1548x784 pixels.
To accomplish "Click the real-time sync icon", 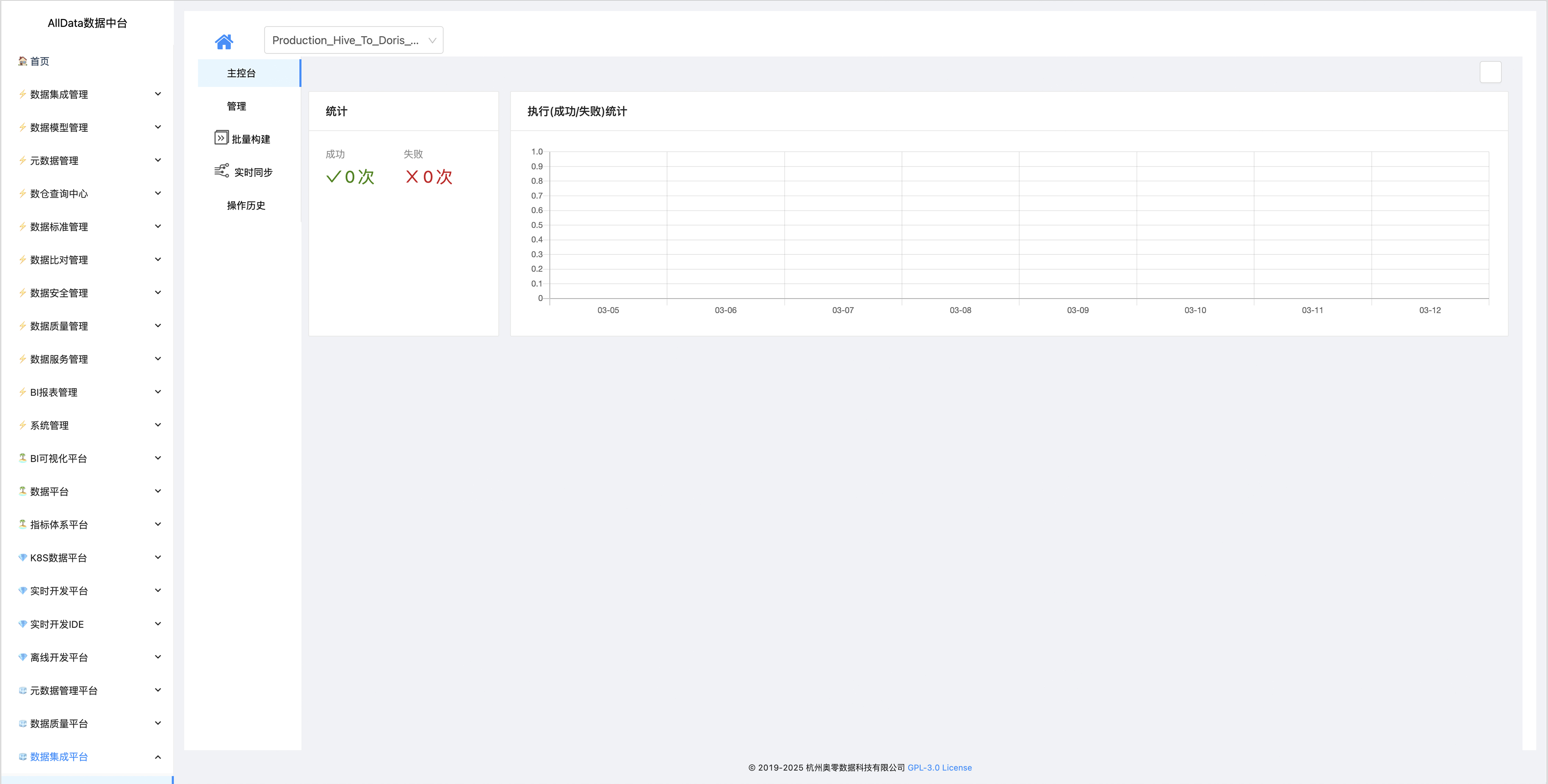I will [x=221, y=171].
